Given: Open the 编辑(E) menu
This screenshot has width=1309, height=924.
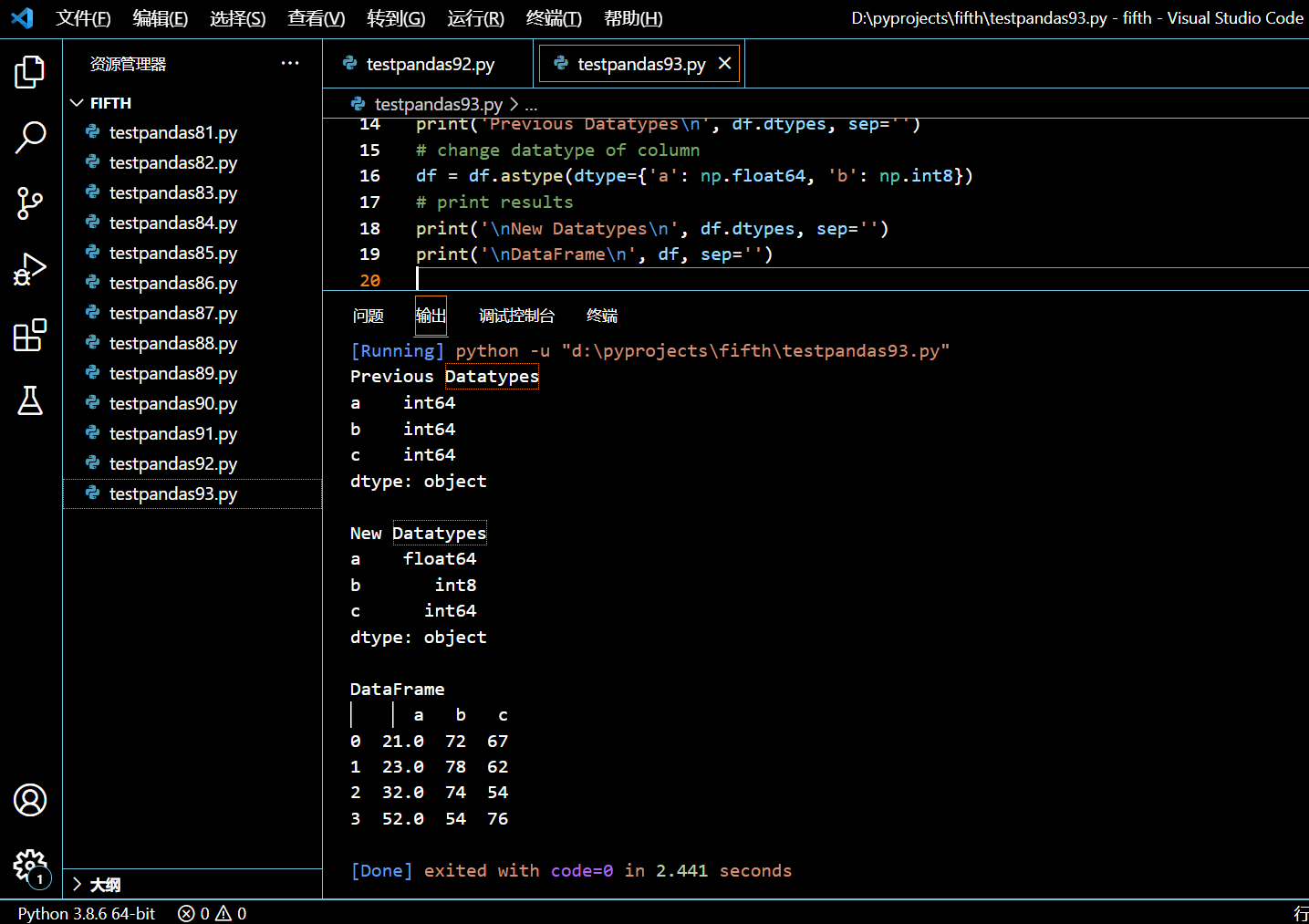Looking at the screenshot, I should click(x=160, y=18).
